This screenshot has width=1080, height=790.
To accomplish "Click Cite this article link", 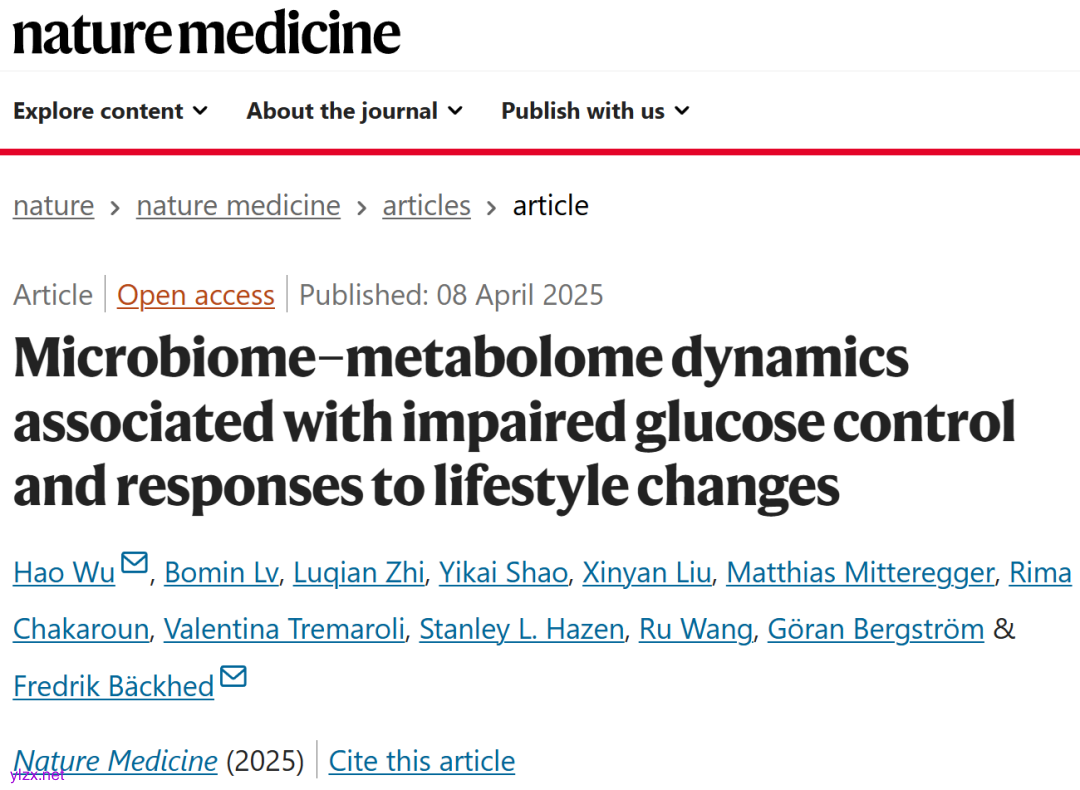I will pos(421,761).
